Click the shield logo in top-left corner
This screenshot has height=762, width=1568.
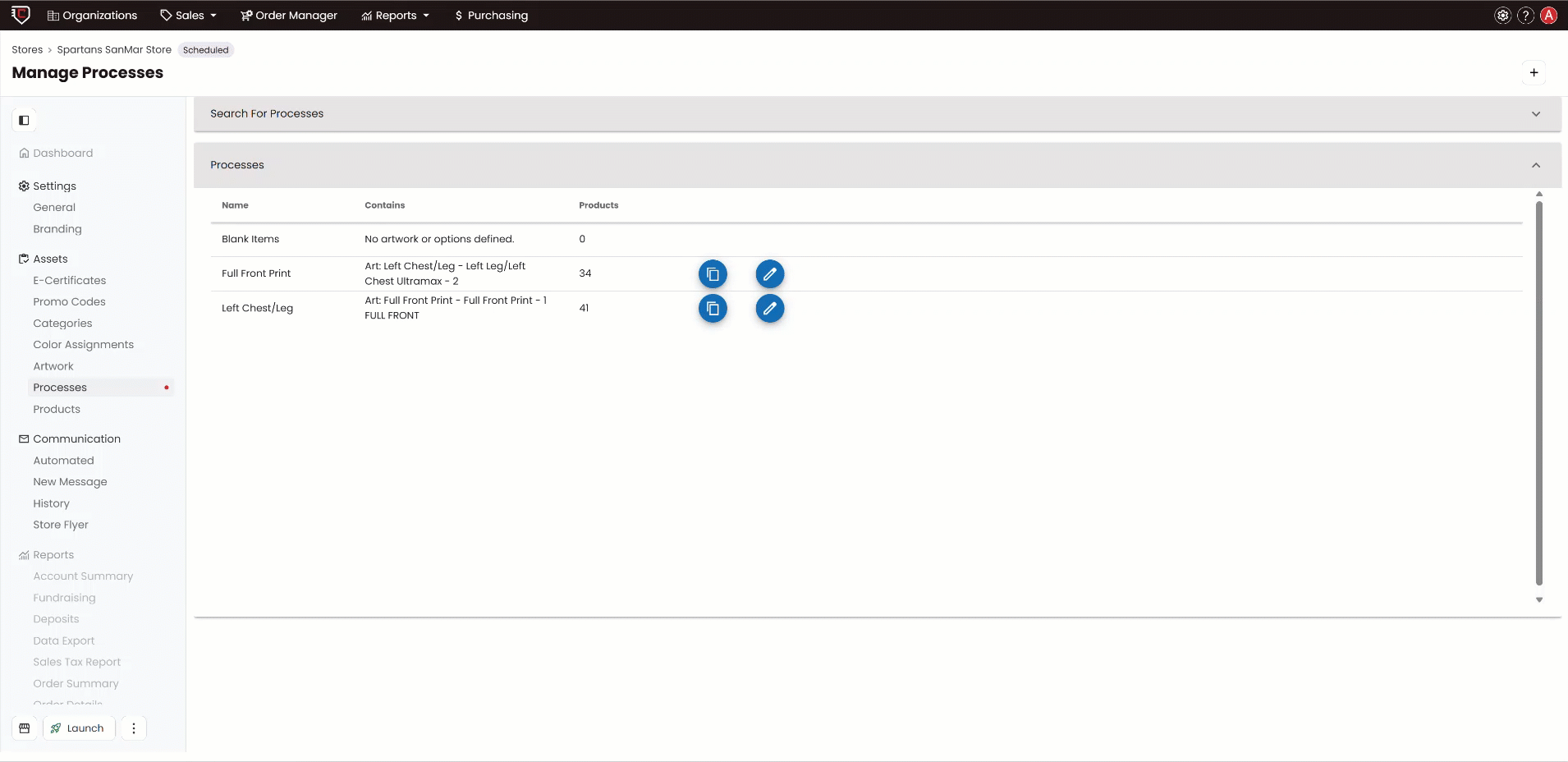(21, 15)
